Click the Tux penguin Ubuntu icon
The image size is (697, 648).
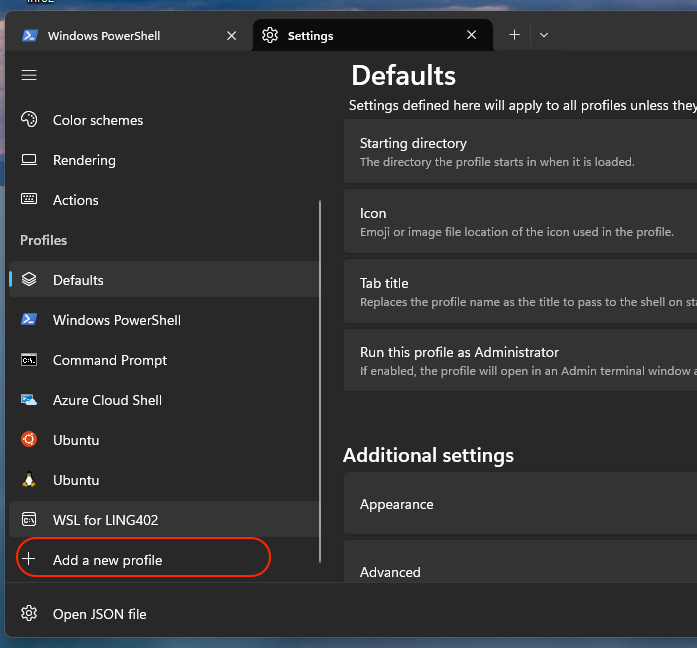pos(29,479)
